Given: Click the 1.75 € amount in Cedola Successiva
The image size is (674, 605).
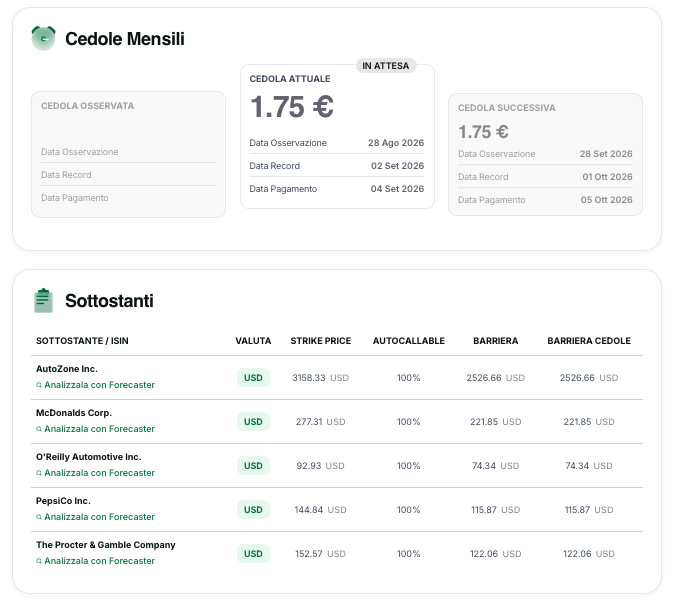Looking at the screenshot, I should (x=483, y=132).
